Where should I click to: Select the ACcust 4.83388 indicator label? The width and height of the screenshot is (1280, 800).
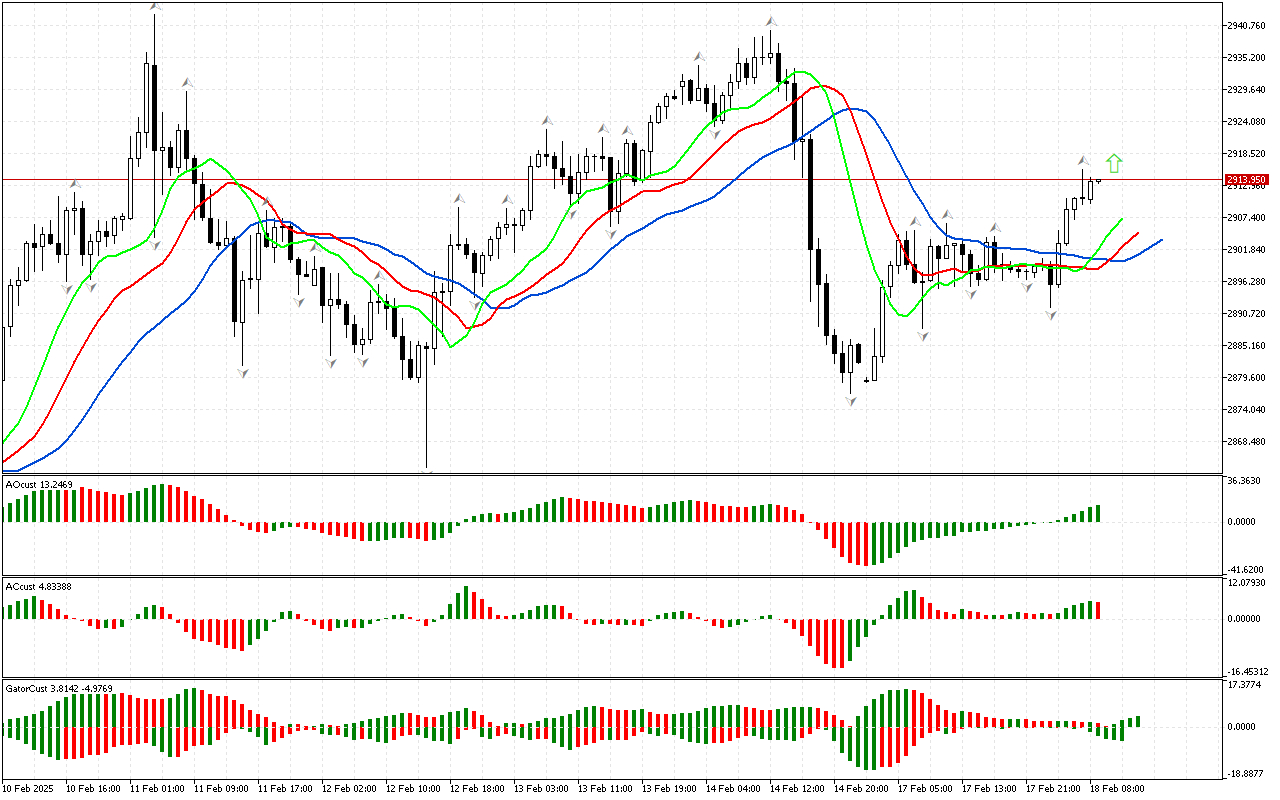(39, 586)
